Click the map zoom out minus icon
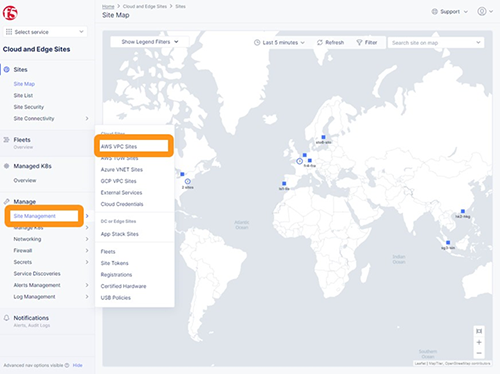500x374 pixels. (x=479, y=353)
